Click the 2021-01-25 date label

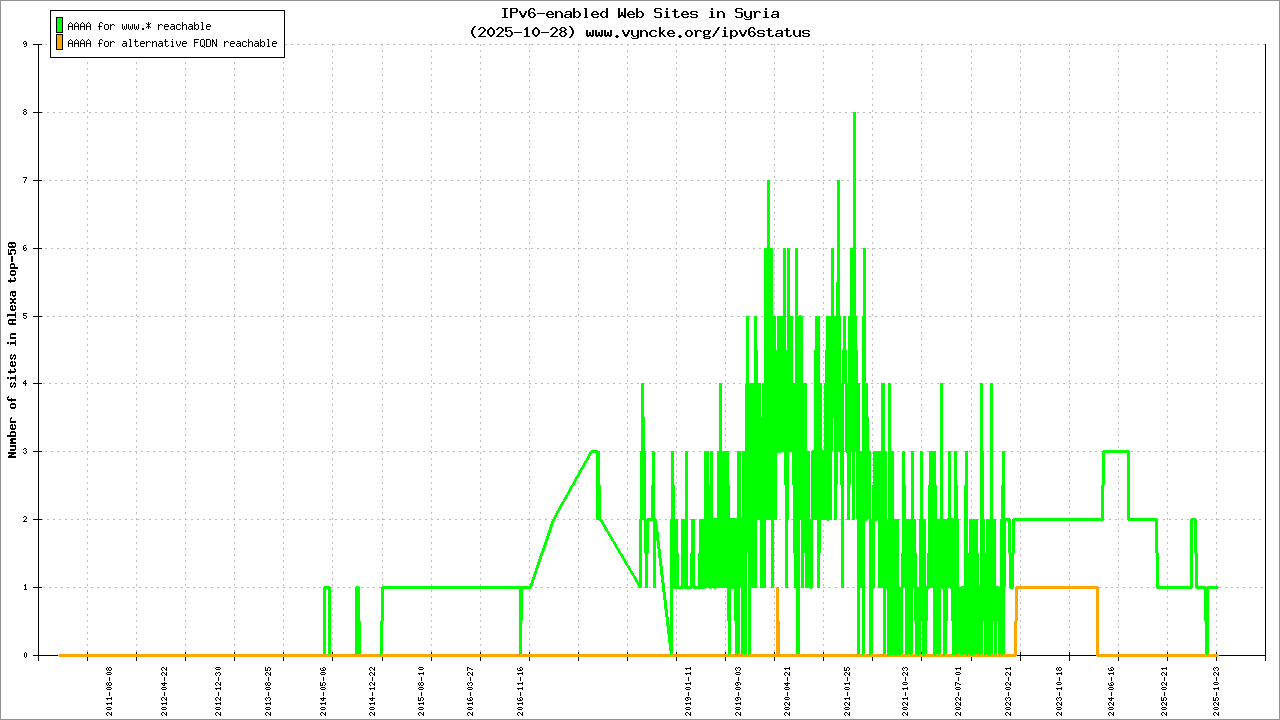847,689
